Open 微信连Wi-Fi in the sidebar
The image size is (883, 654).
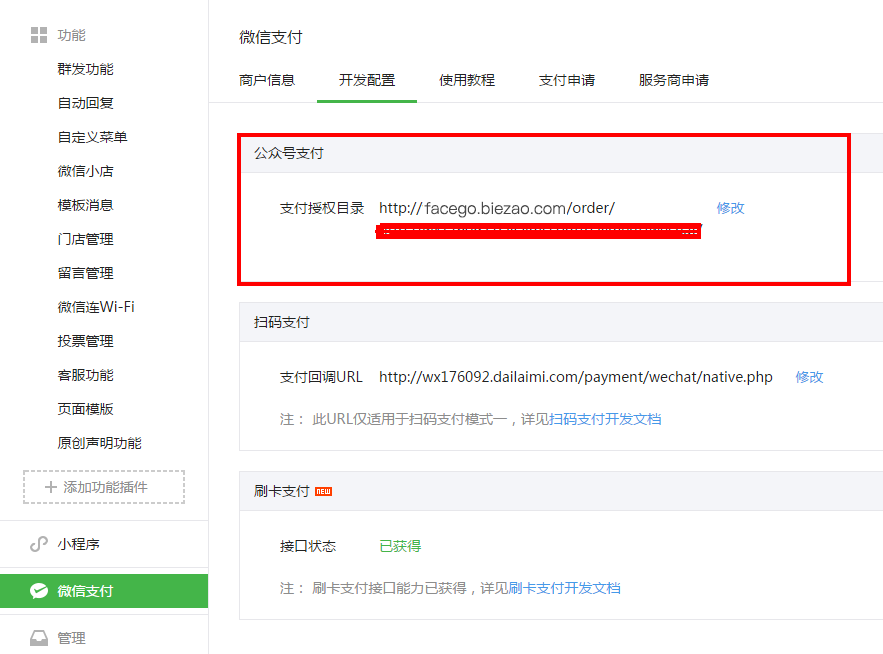point(96,307)
